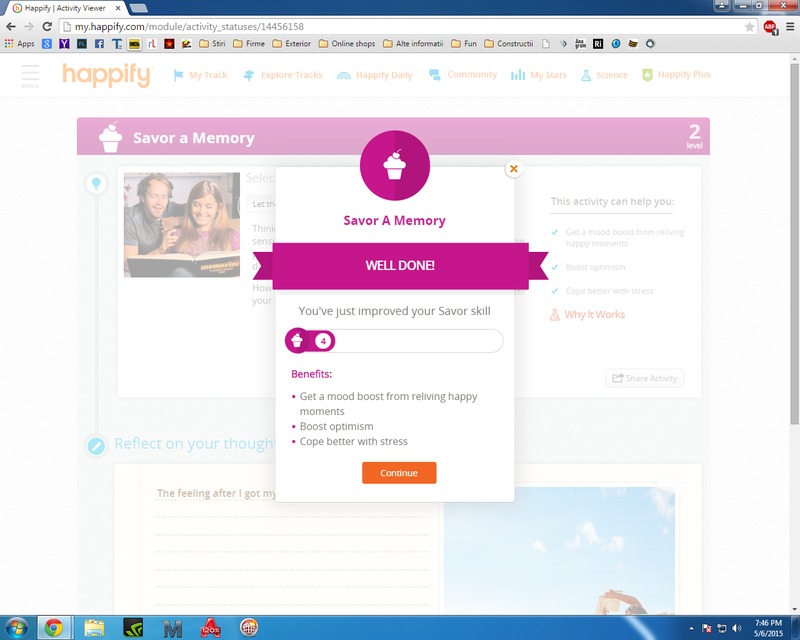The height and width of the screenshot is (640, 800).
Task: Open the Chrome menu icon
Action: 790,27
